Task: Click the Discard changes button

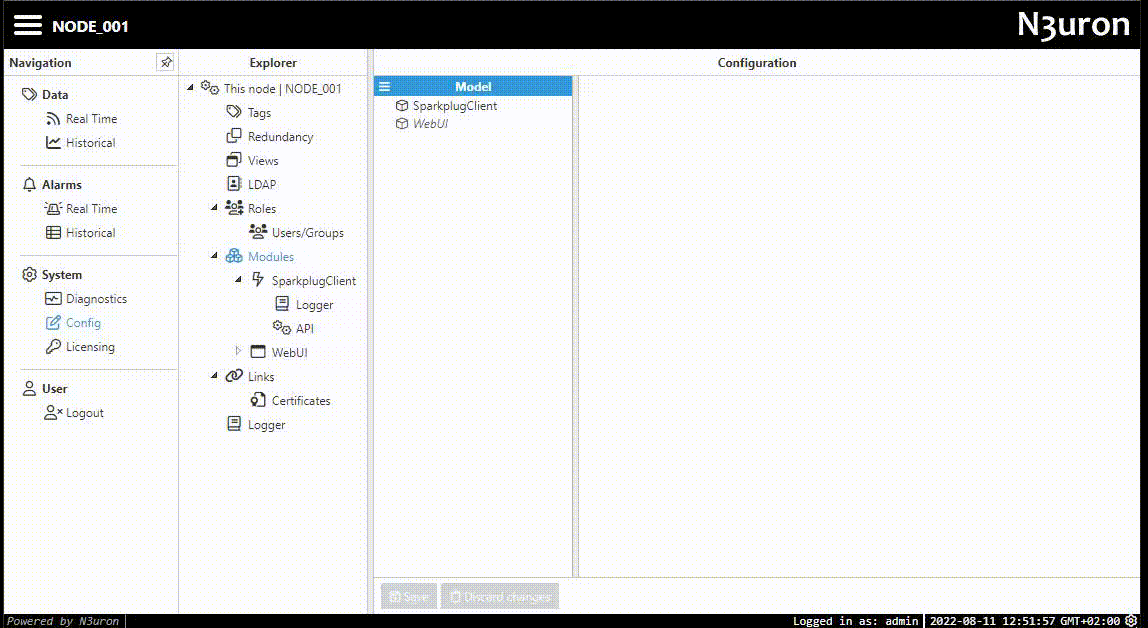Action: click(x=500, y=597)
